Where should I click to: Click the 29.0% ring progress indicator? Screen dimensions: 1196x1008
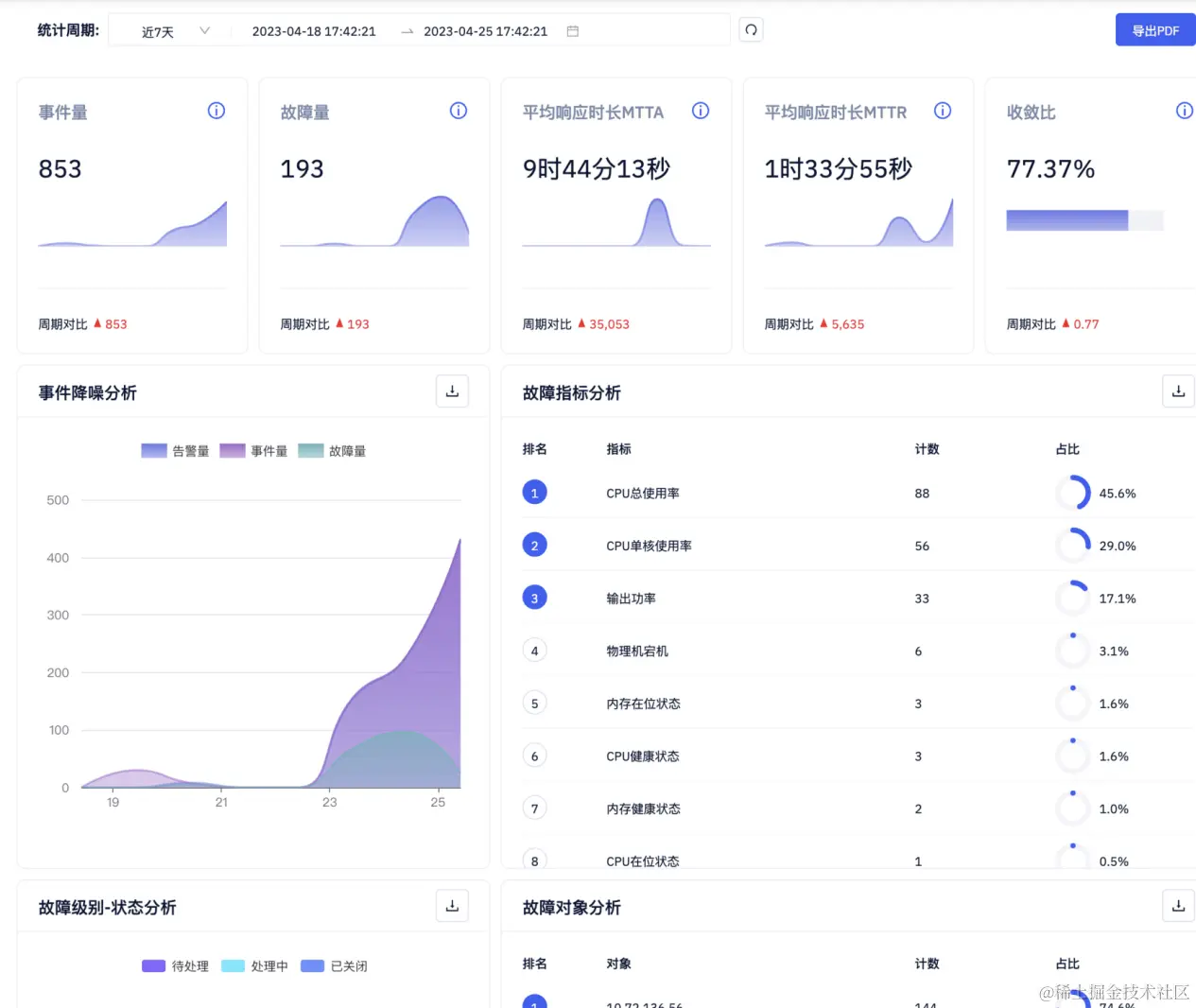(x=1073, y=546)
